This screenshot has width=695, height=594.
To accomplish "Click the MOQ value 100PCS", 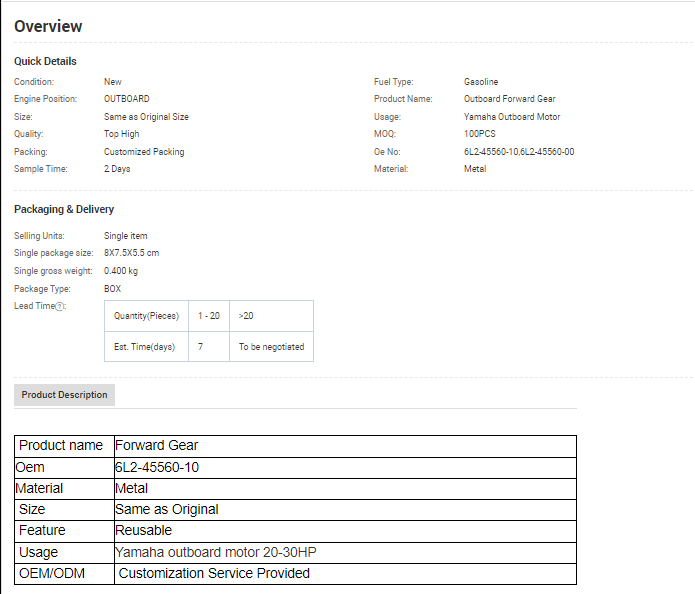I will click(480, 134).
